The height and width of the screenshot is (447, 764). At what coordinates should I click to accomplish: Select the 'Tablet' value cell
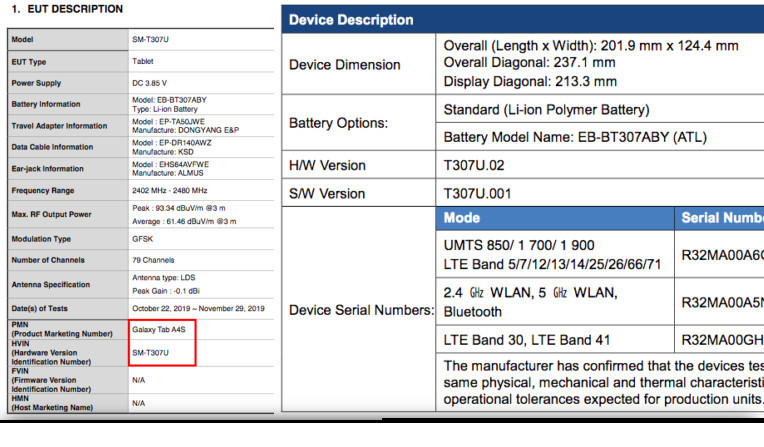click(x=143, y=61)
